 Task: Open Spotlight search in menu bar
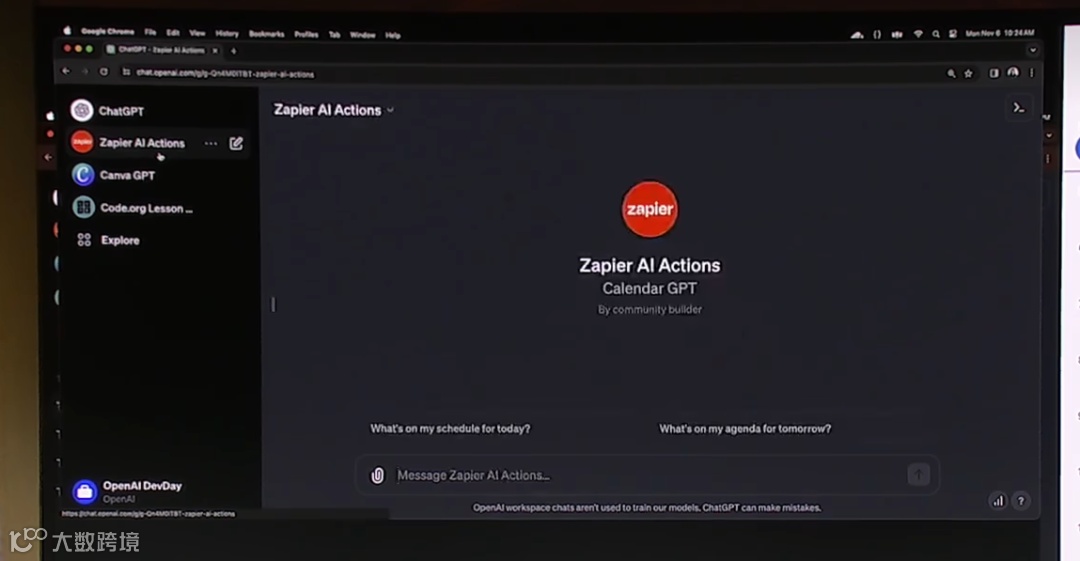click(x=935, y=34)
